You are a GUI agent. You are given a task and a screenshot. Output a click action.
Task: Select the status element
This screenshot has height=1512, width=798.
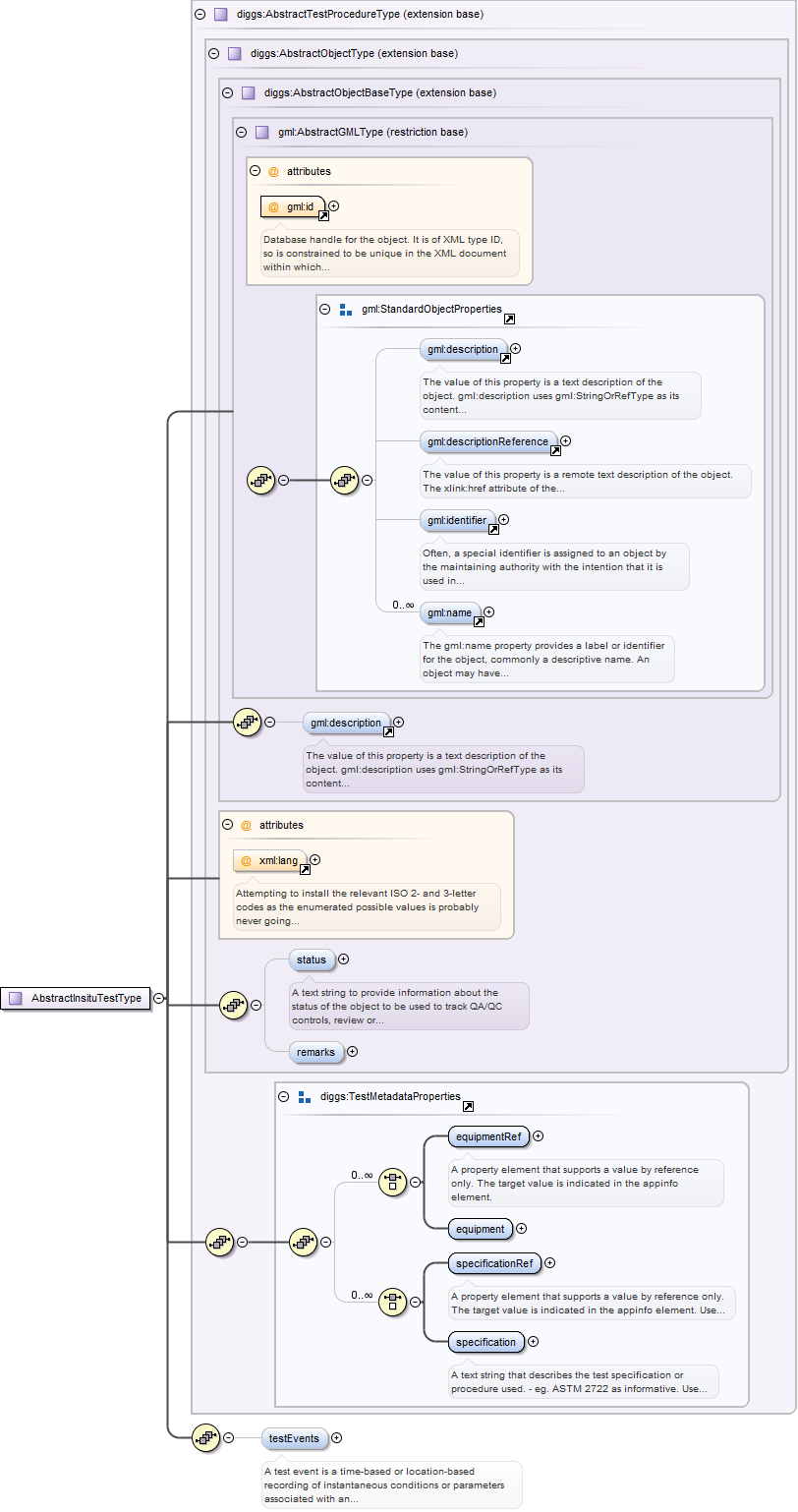[312, 960]
